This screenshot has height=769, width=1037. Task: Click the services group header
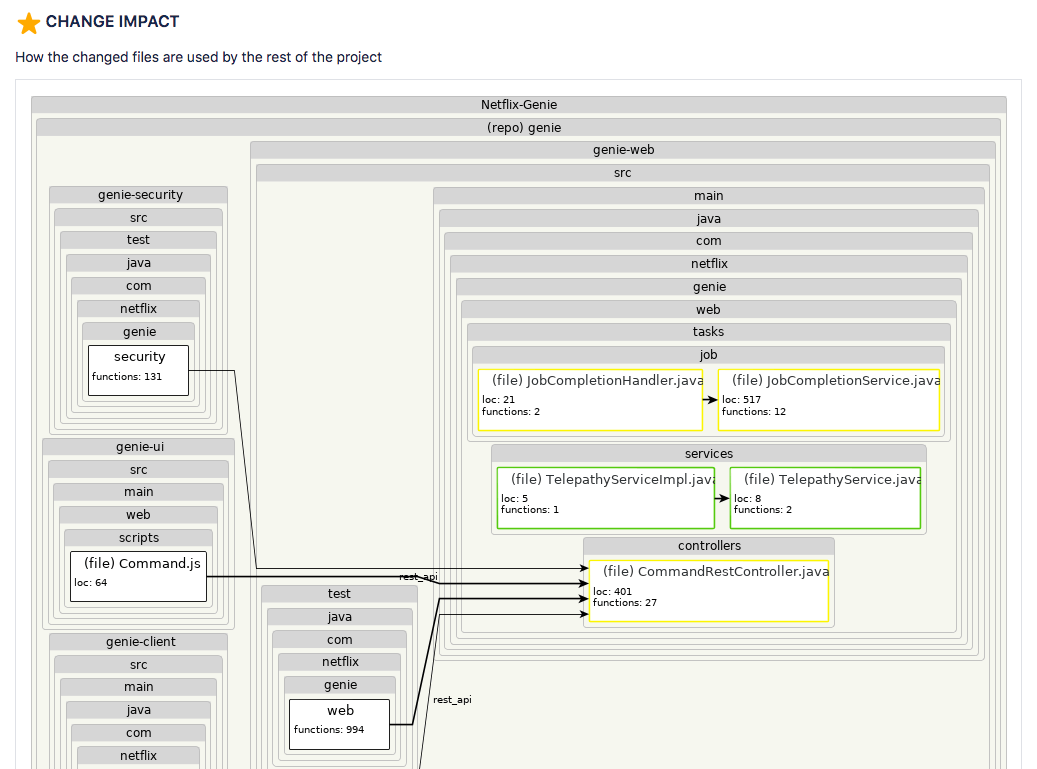click(x=708, y=453)
